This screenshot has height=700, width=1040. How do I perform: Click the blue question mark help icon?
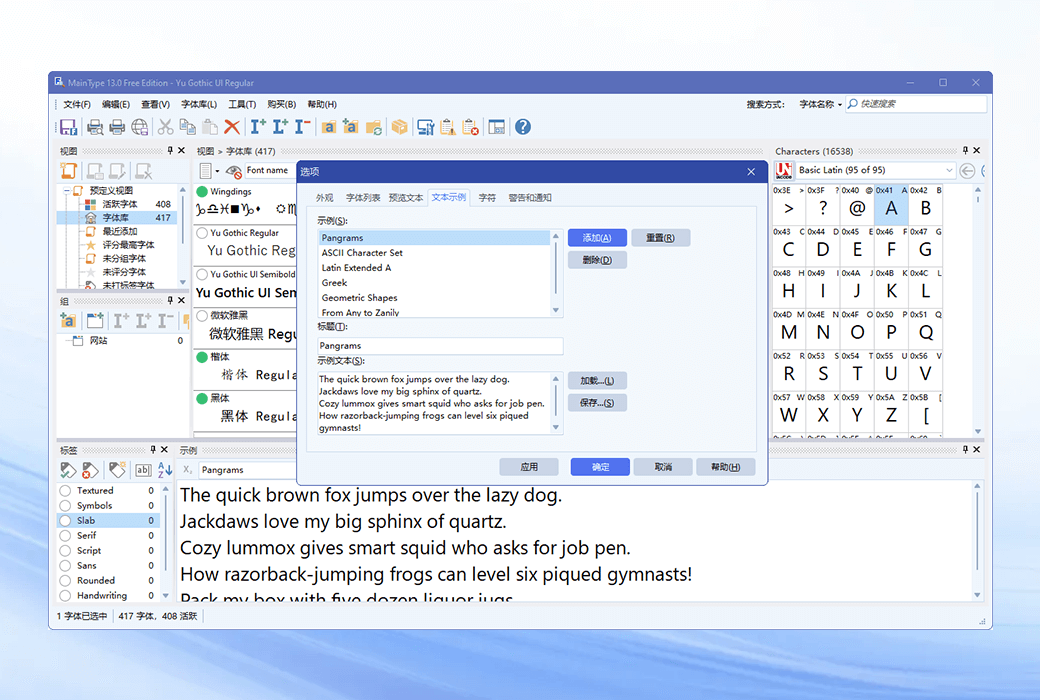pos(523,127)
